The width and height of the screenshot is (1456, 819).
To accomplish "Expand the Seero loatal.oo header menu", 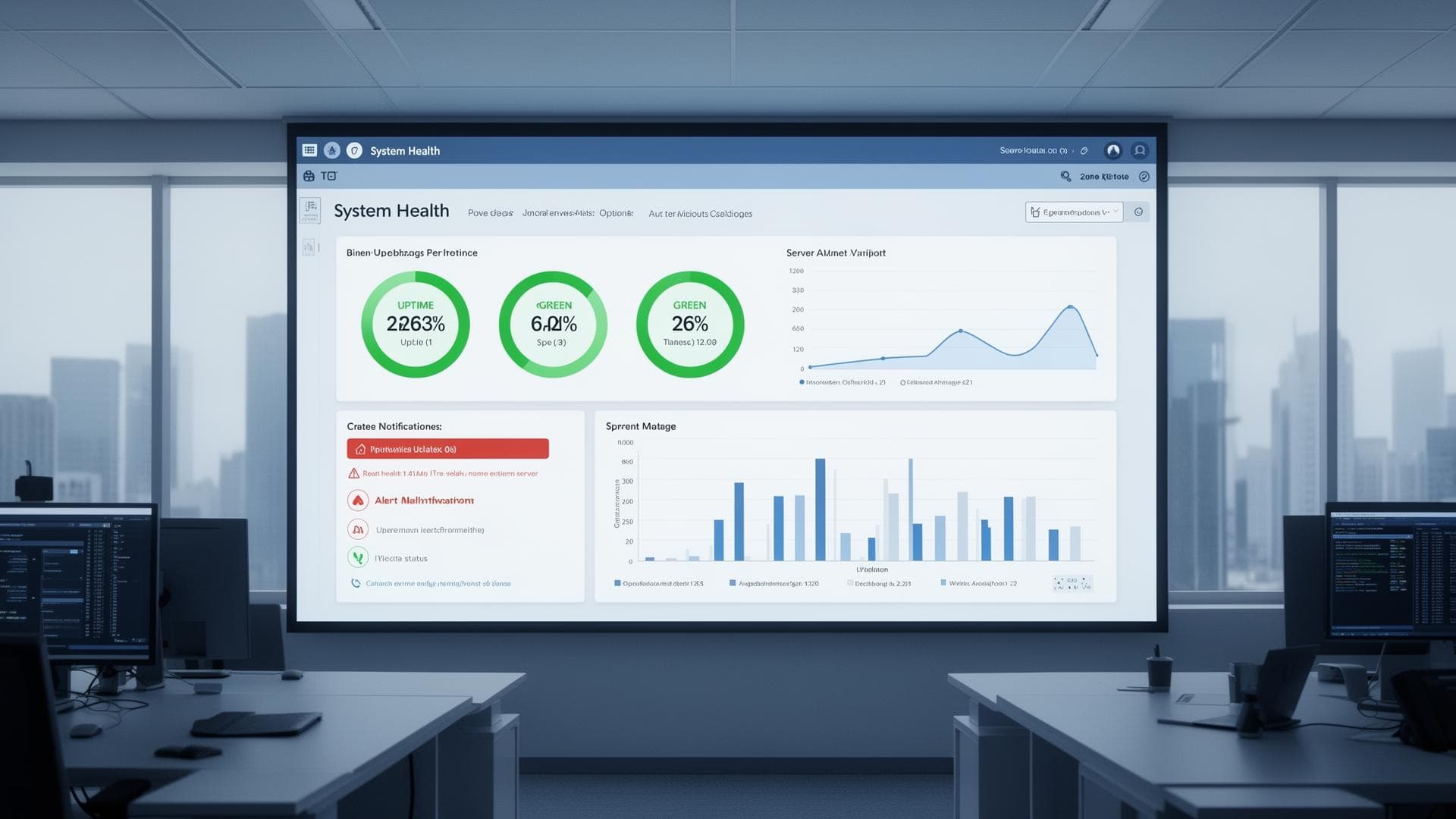I will [1034, 150].
